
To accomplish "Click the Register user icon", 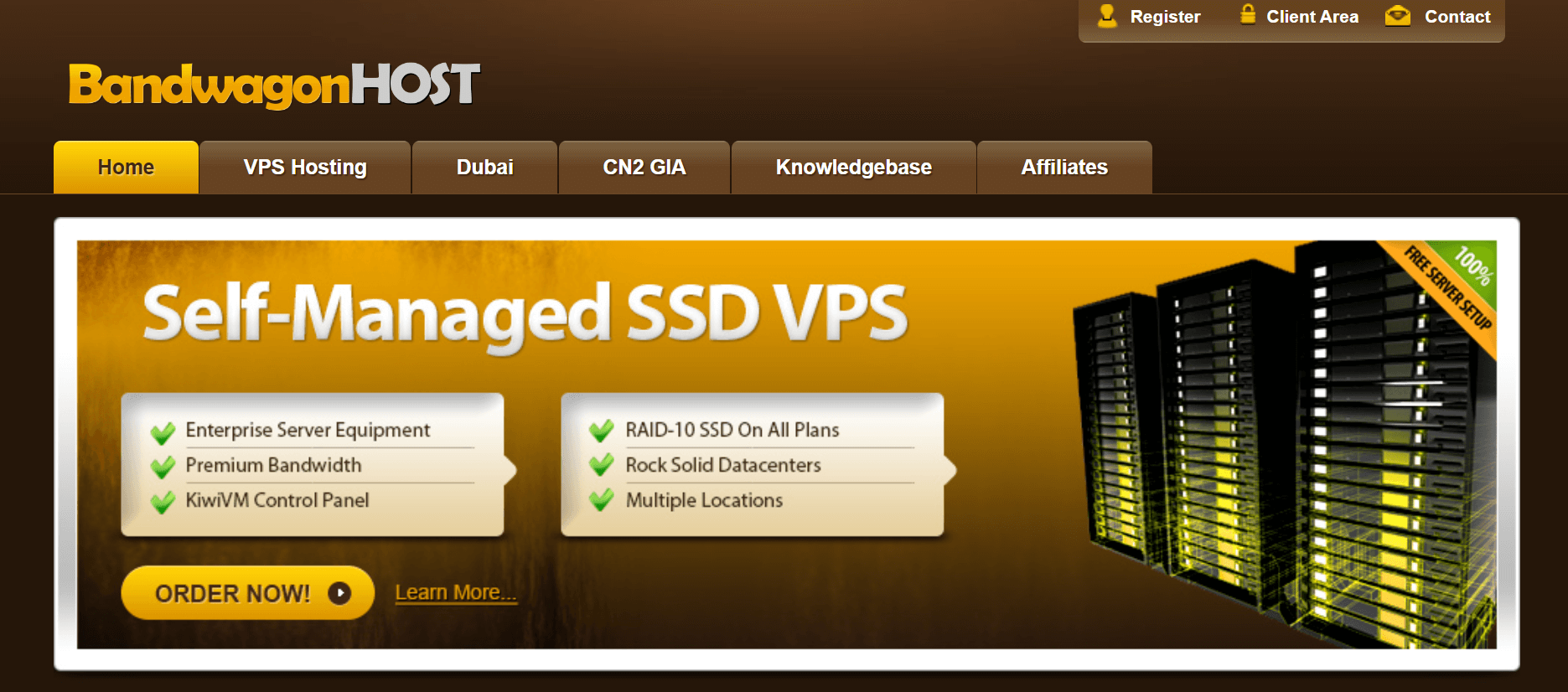I will pyautogui.click(x=1107, y=16).
